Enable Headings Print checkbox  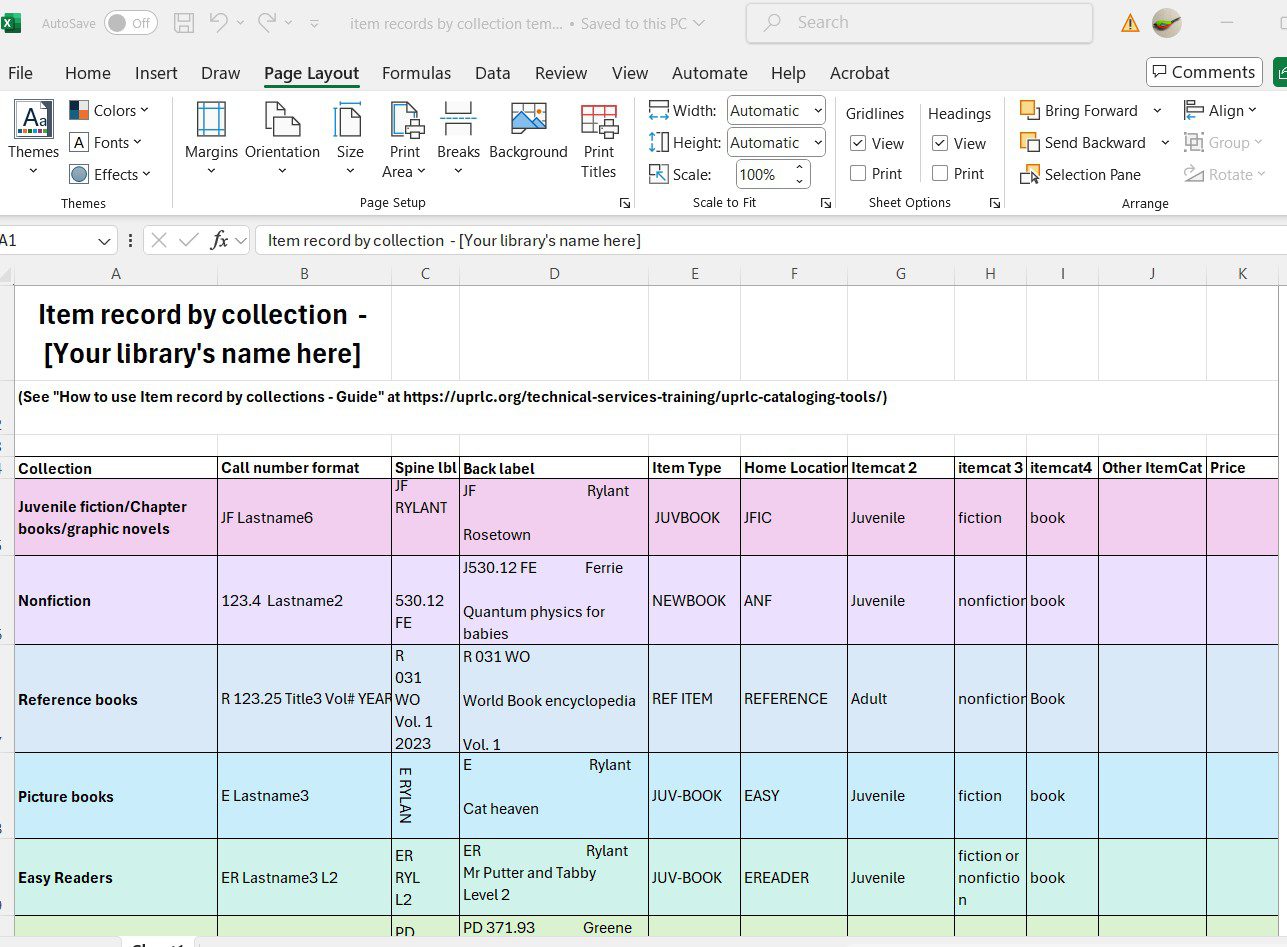pos(941,172)
